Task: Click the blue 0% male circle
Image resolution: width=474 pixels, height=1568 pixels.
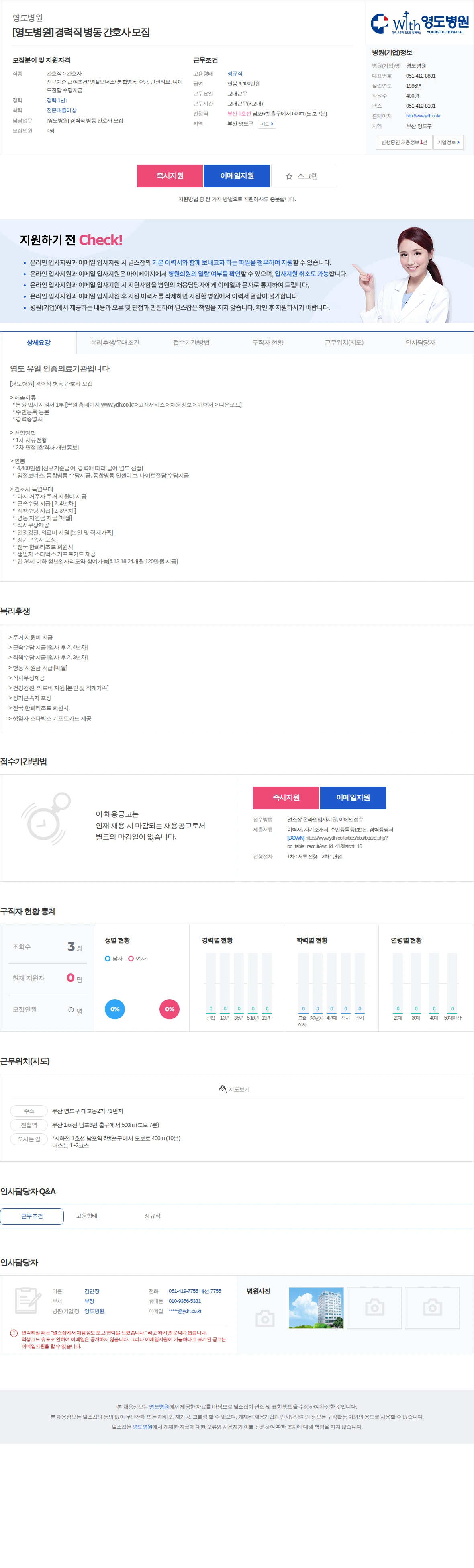Action: tap(115, 1009)
